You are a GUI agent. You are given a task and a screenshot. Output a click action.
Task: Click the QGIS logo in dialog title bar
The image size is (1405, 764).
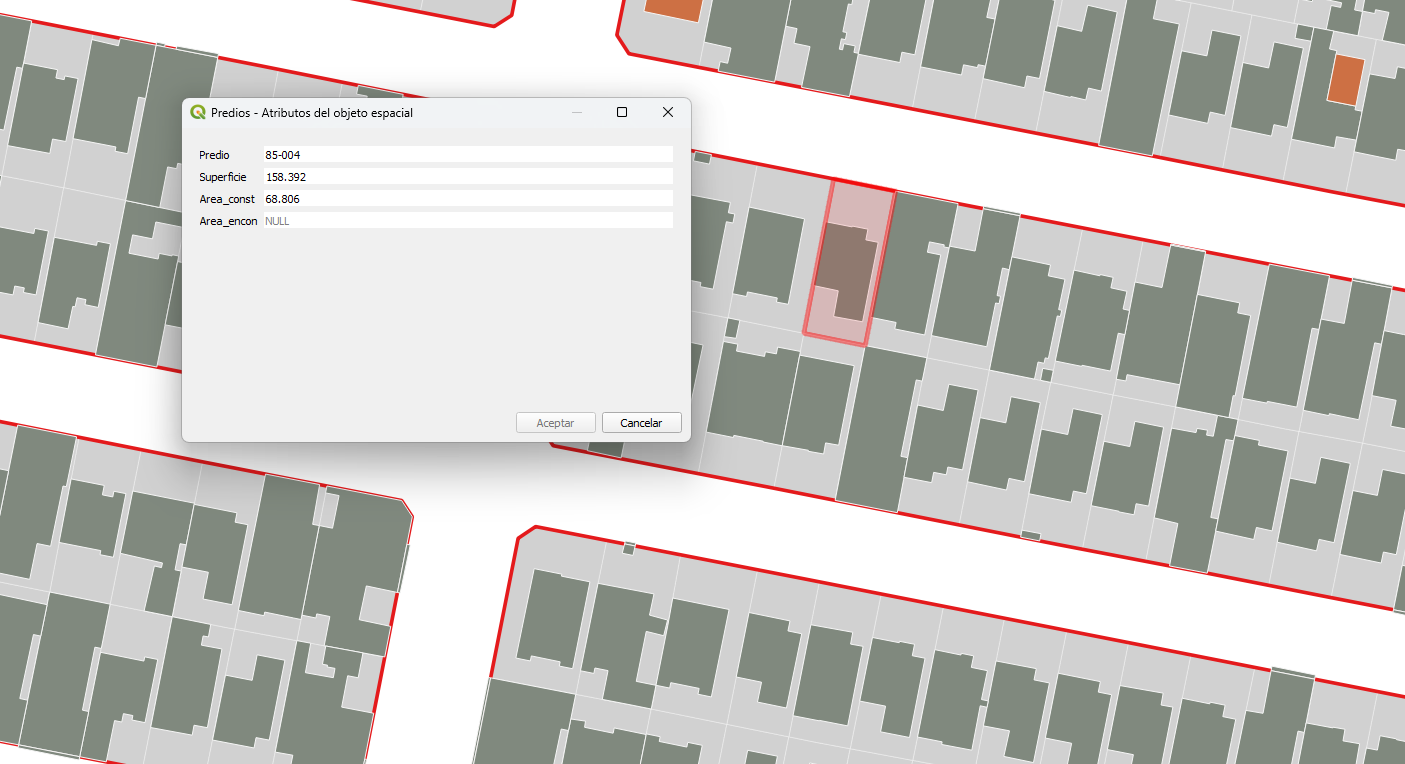(x=198, y=113)
